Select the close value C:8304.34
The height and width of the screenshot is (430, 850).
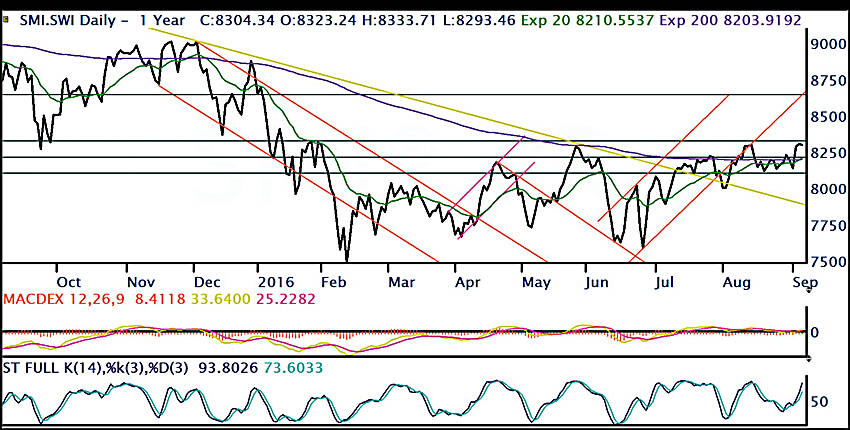[x=239, y=21]
